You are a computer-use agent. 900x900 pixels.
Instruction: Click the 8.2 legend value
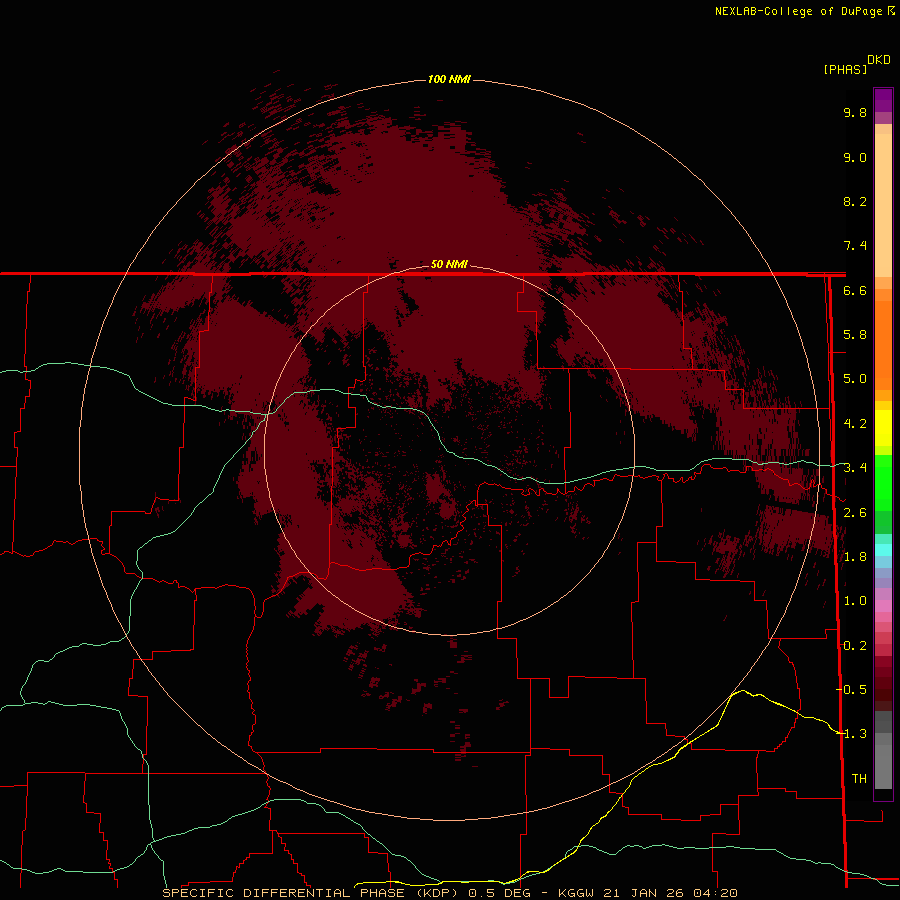pyautogui.click(x=855, y=201)
